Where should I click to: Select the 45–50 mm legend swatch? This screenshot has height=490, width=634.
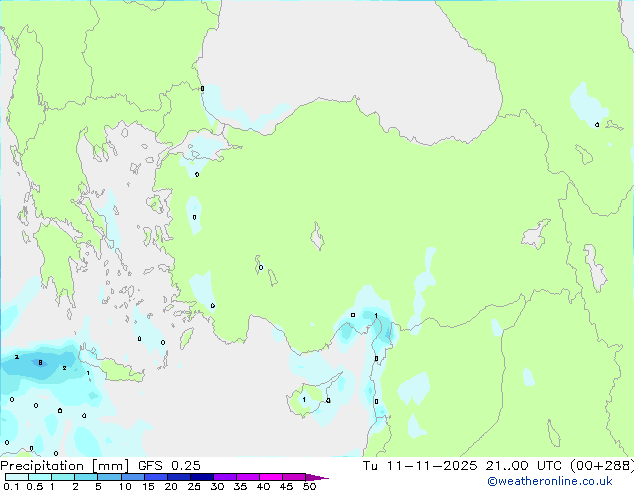294,477
